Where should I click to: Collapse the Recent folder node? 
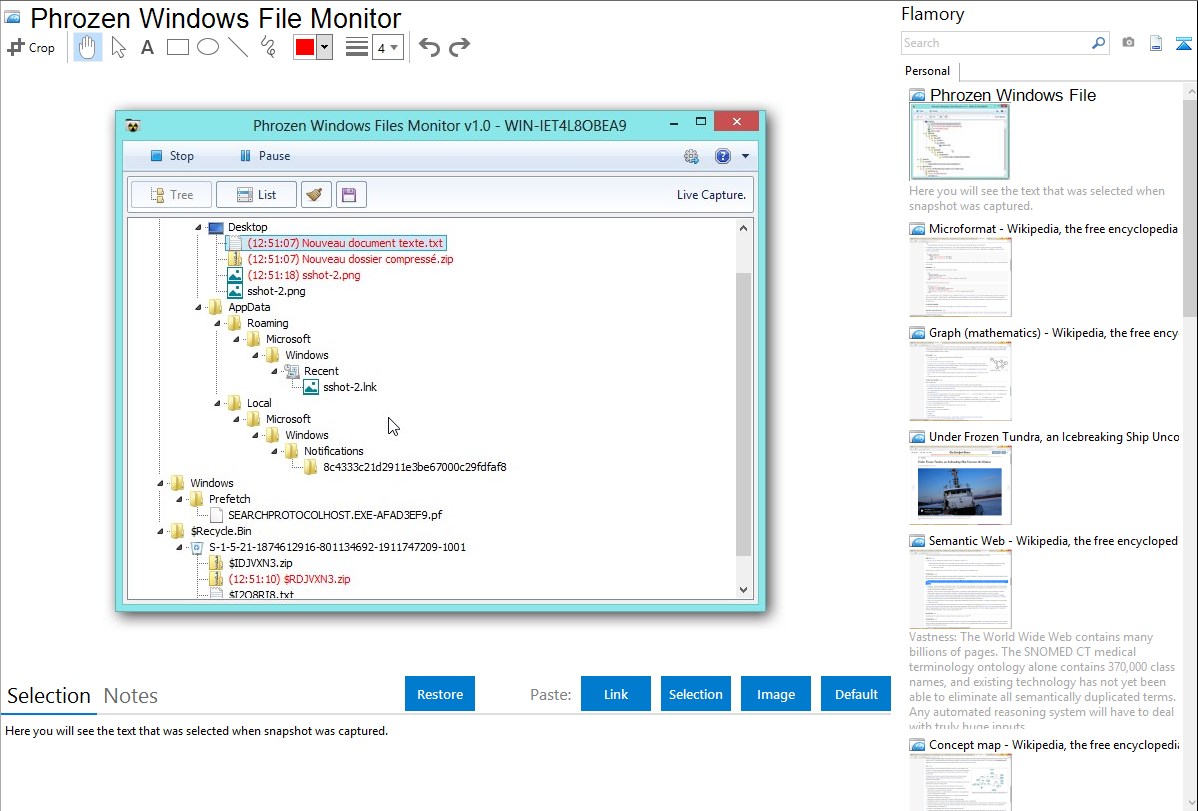click(x=274, y=371)
